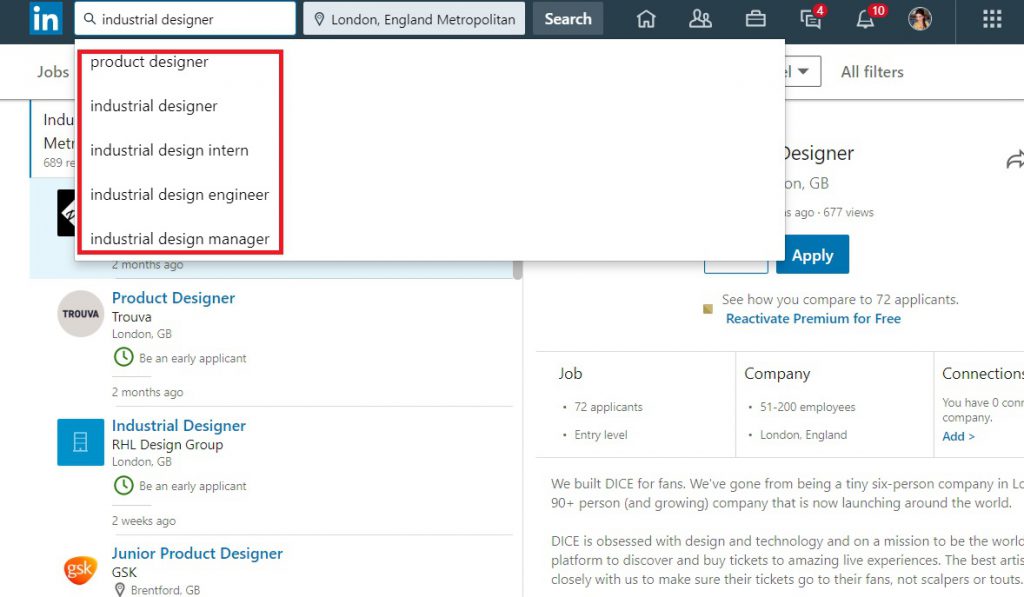
Task: Click 'GSK' company name text
Action: pos(124,572)
